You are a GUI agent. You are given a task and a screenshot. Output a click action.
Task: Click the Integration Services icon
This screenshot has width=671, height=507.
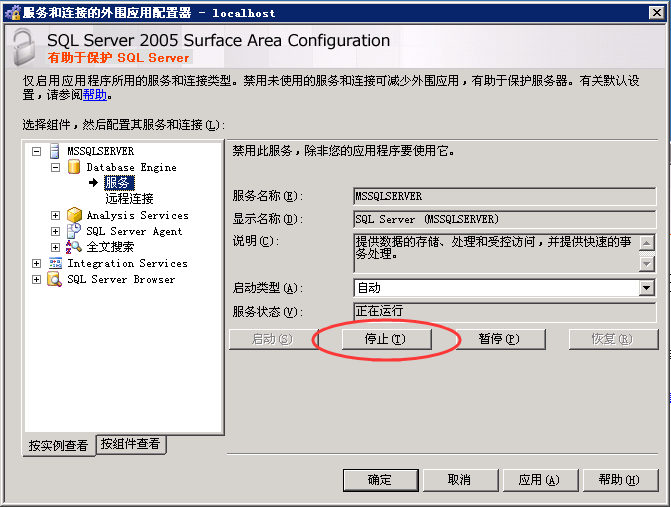coord(55,263)
